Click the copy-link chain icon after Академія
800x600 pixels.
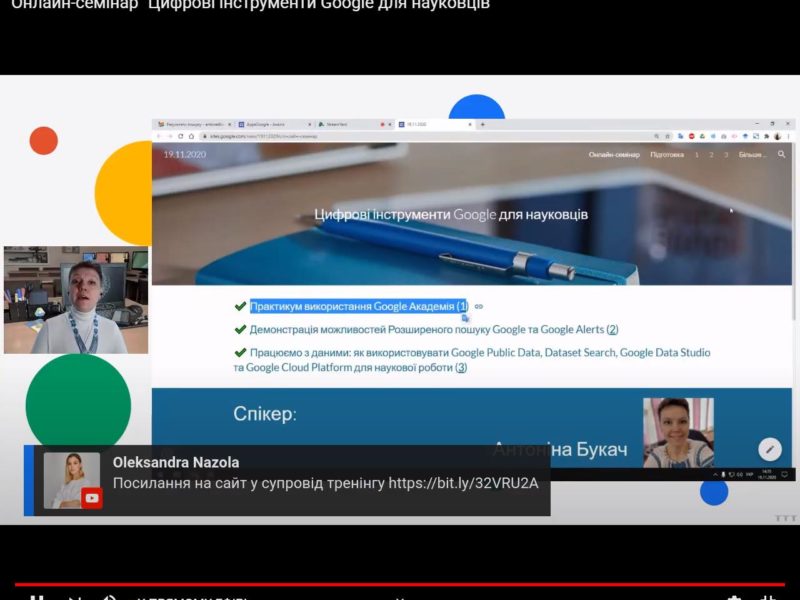click(478, 306)
